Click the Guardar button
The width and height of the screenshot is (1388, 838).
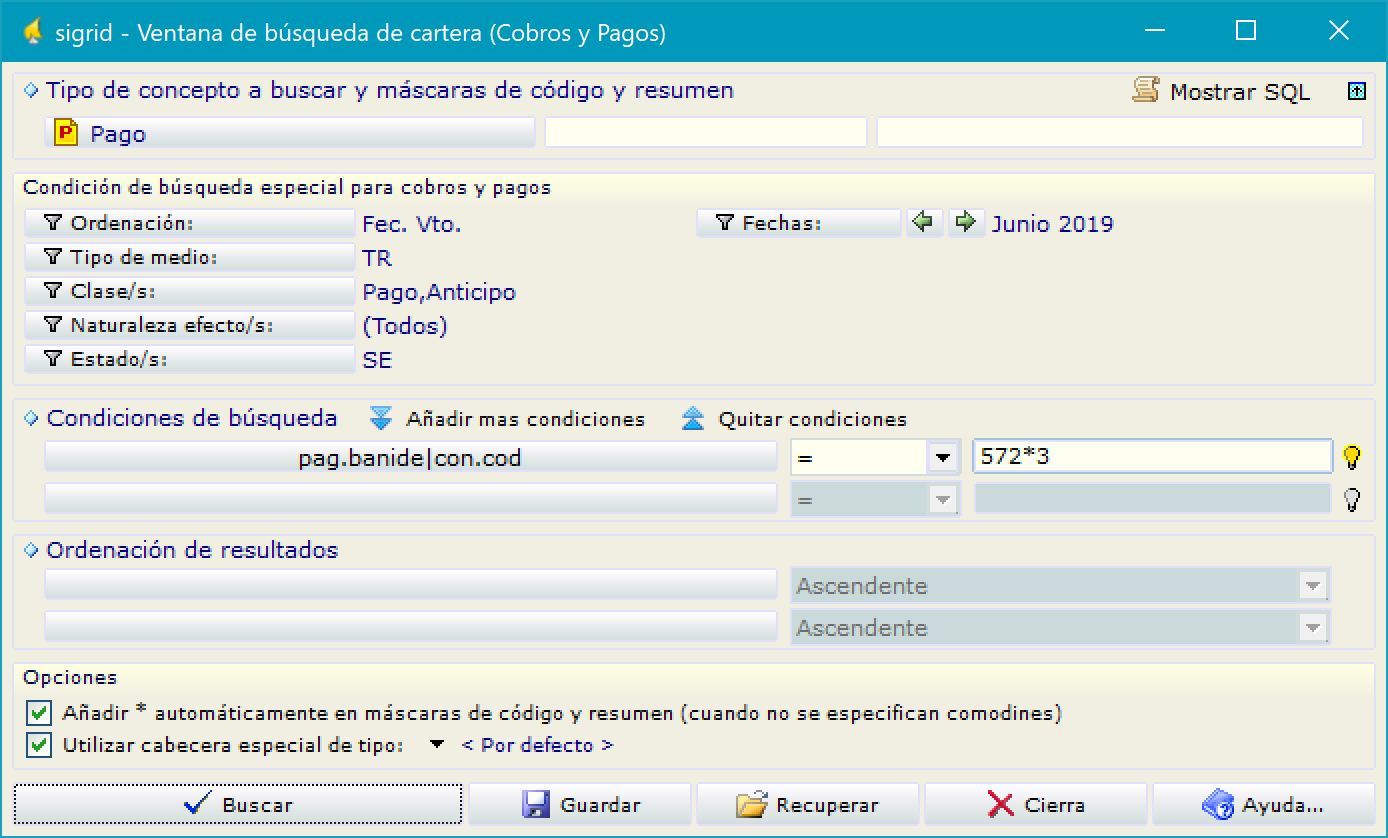[x=580, y=804]
